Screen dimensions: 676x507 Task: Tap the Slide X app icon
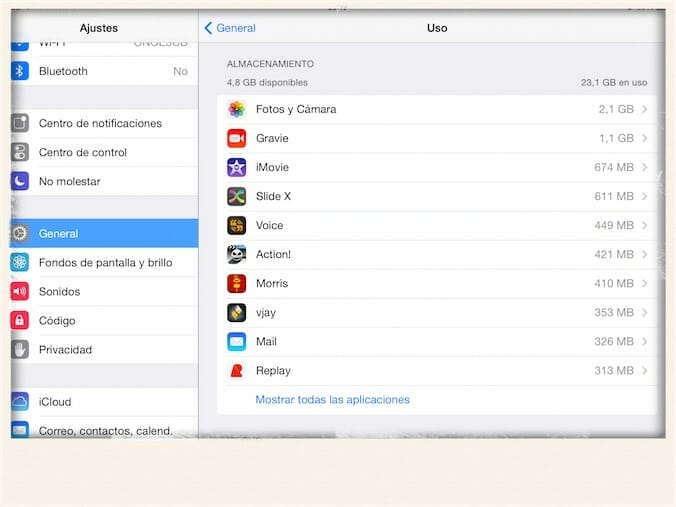(237, 196)
